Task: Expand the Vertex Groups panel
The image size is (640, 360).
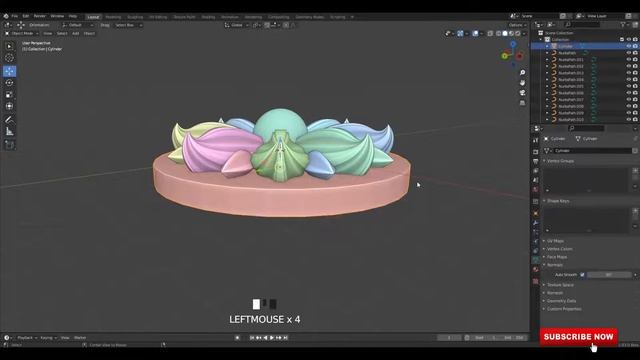Action: click(560, 161)
